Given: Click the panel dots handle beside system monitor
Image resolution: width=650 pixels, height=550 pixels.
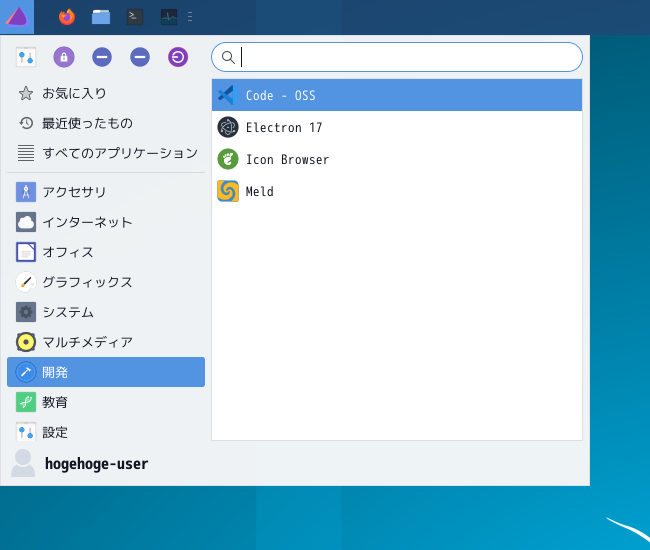Looking at the screenshot, I should click(x=190, y=17).
